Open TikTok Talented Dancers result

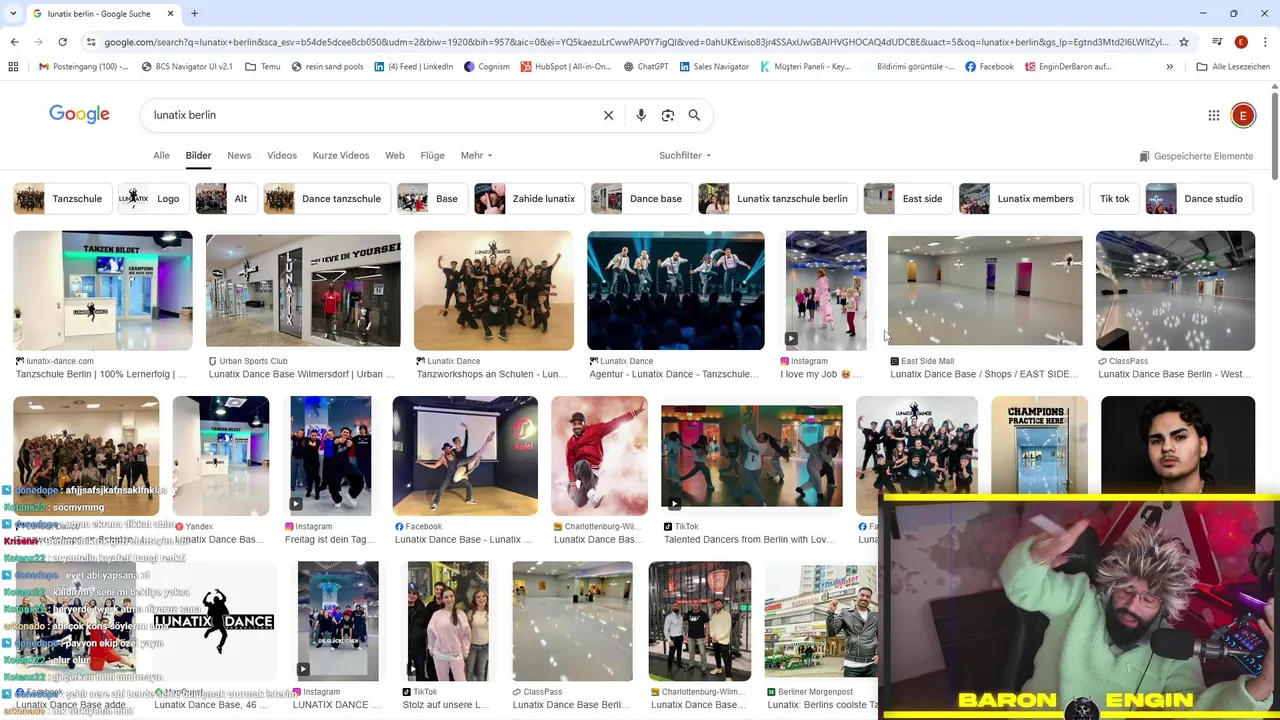pos(752,456)
